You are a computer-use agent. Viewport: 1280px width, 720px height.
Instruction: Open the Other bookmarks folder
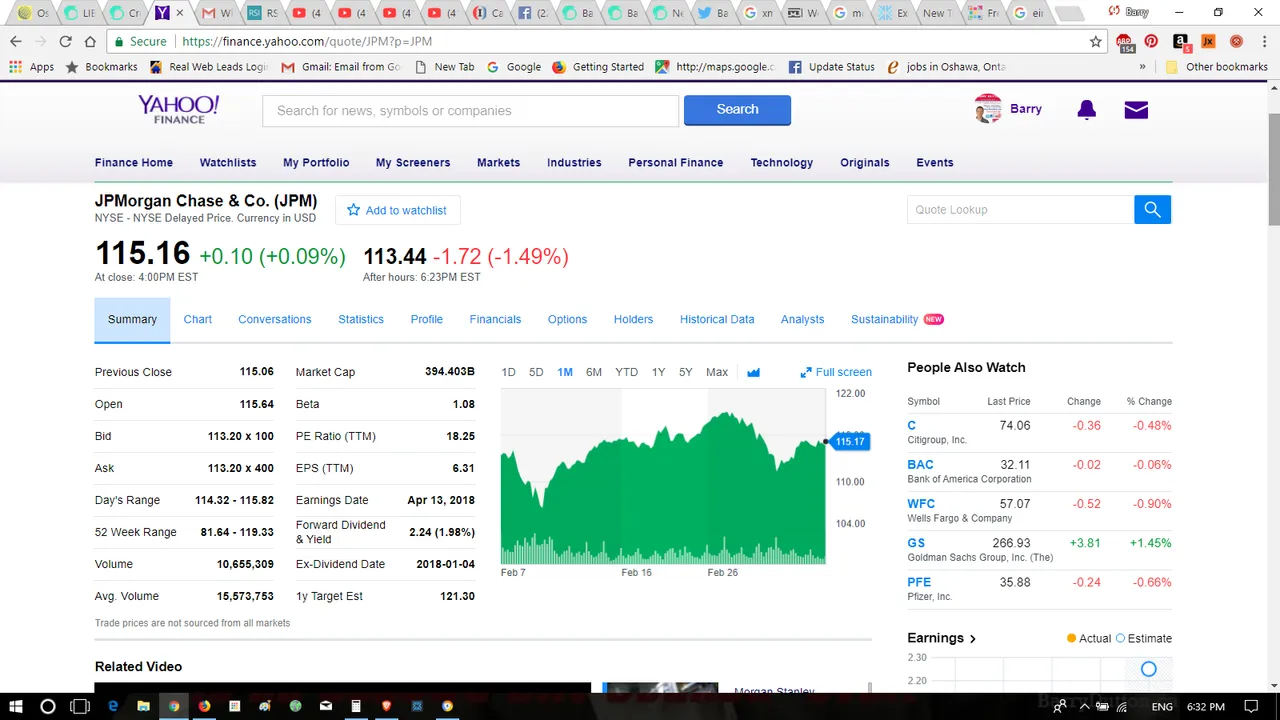coord(1217,67)
